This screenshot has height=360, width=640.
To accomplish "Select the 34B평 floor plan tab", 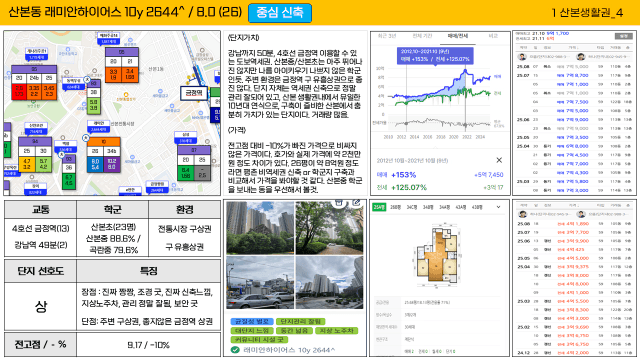I will point(428,207).
